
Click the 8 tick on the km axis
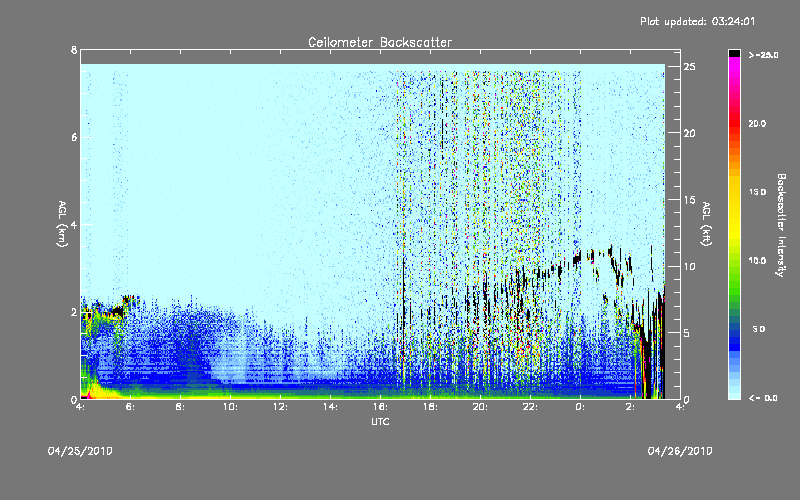(74, 50)
